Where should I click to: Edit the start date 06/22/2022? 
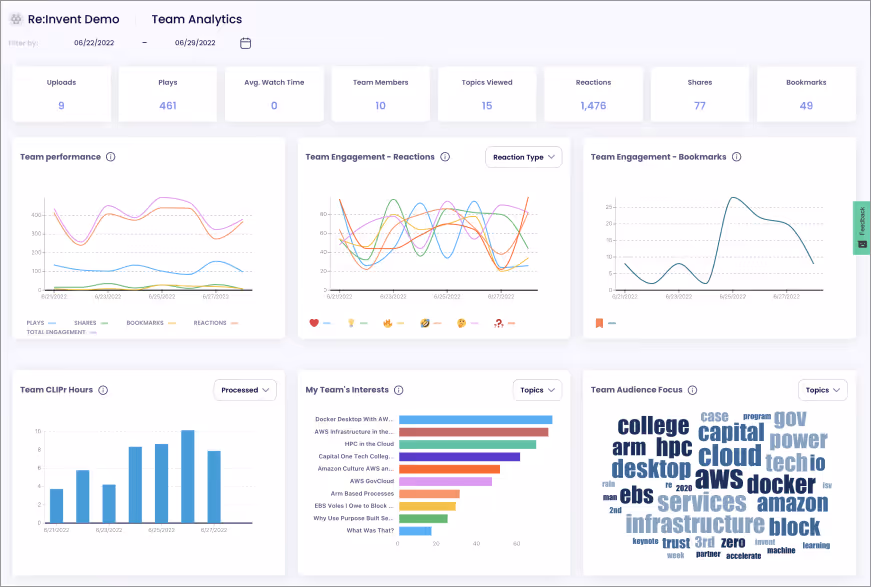[x=94, y=43]
